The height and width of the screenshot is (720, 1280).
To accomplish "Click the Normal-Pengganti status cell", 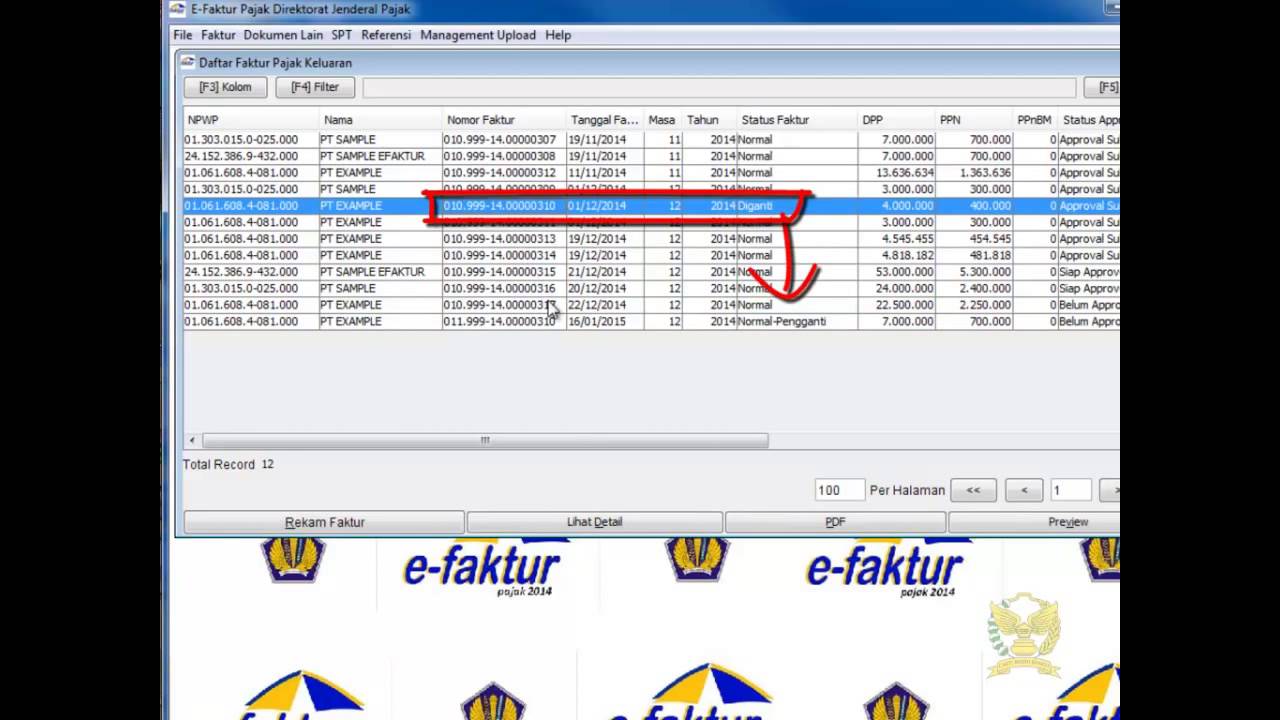I will click(x=782, y=322).
